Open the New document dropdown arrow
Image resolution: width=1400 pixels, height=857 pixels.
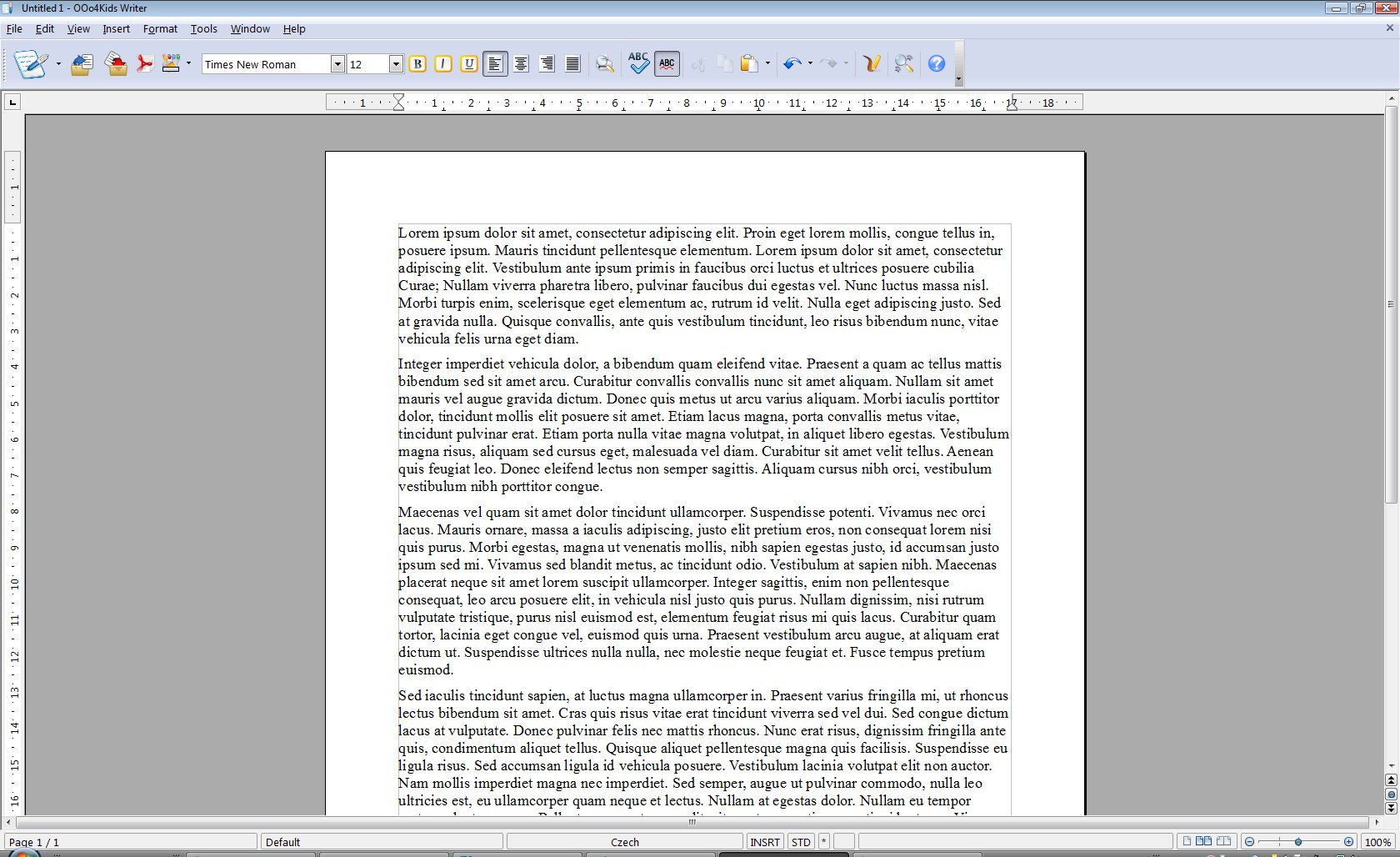58,64
